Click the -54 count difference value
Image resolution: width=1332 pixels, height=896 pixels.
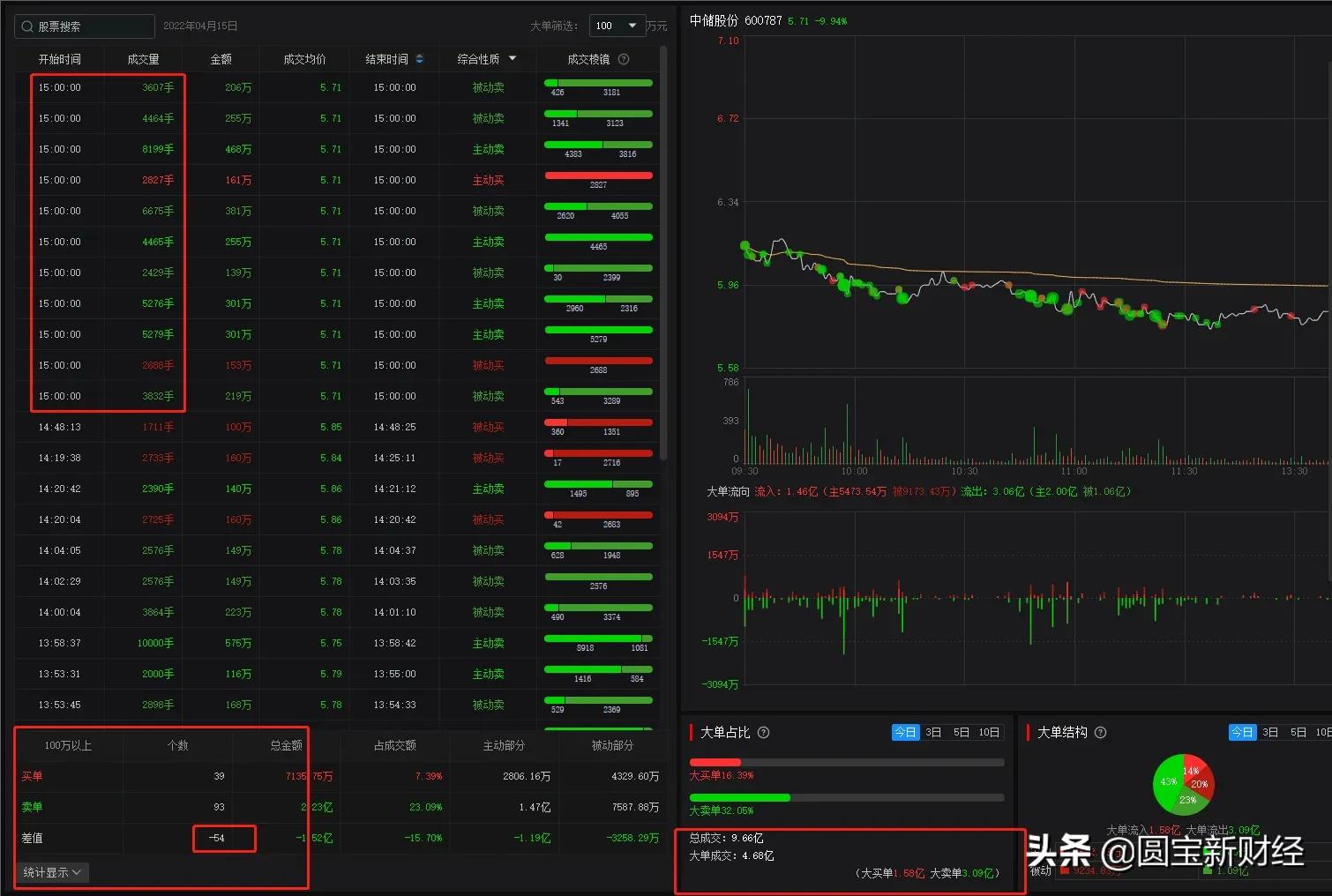(217, 838)
